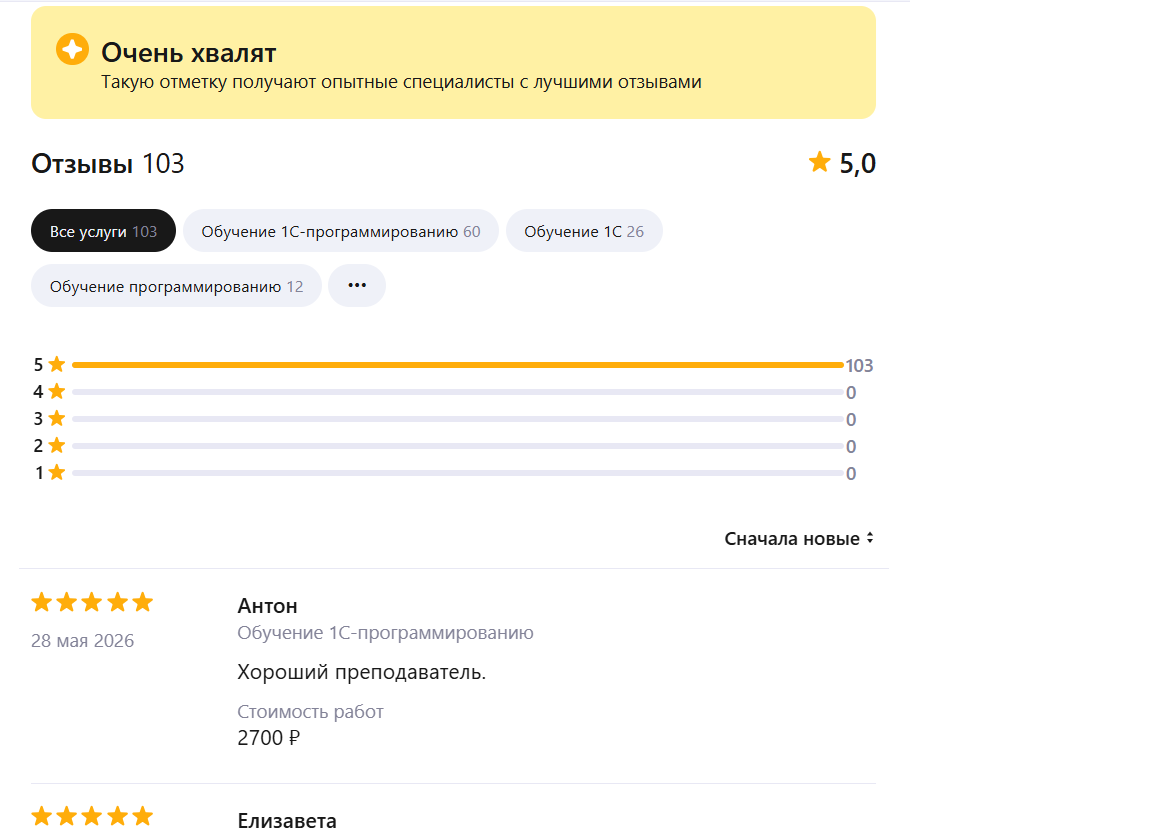Click the price "2700 ₽"
This screenshot has width=1152, height=835.
tap(269, 738)
